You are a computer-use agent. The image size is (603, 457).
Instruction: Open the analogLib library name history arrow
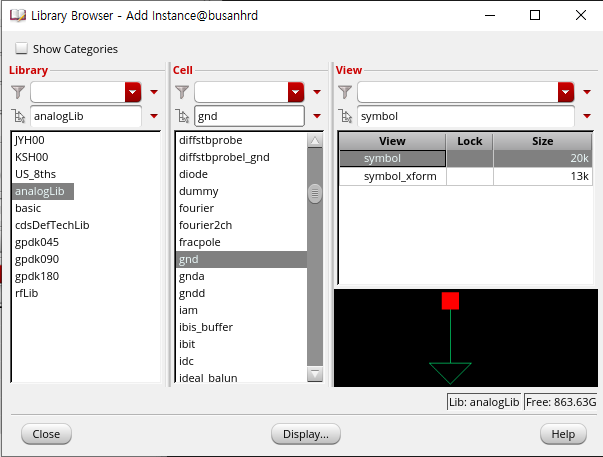click(154, 116)
